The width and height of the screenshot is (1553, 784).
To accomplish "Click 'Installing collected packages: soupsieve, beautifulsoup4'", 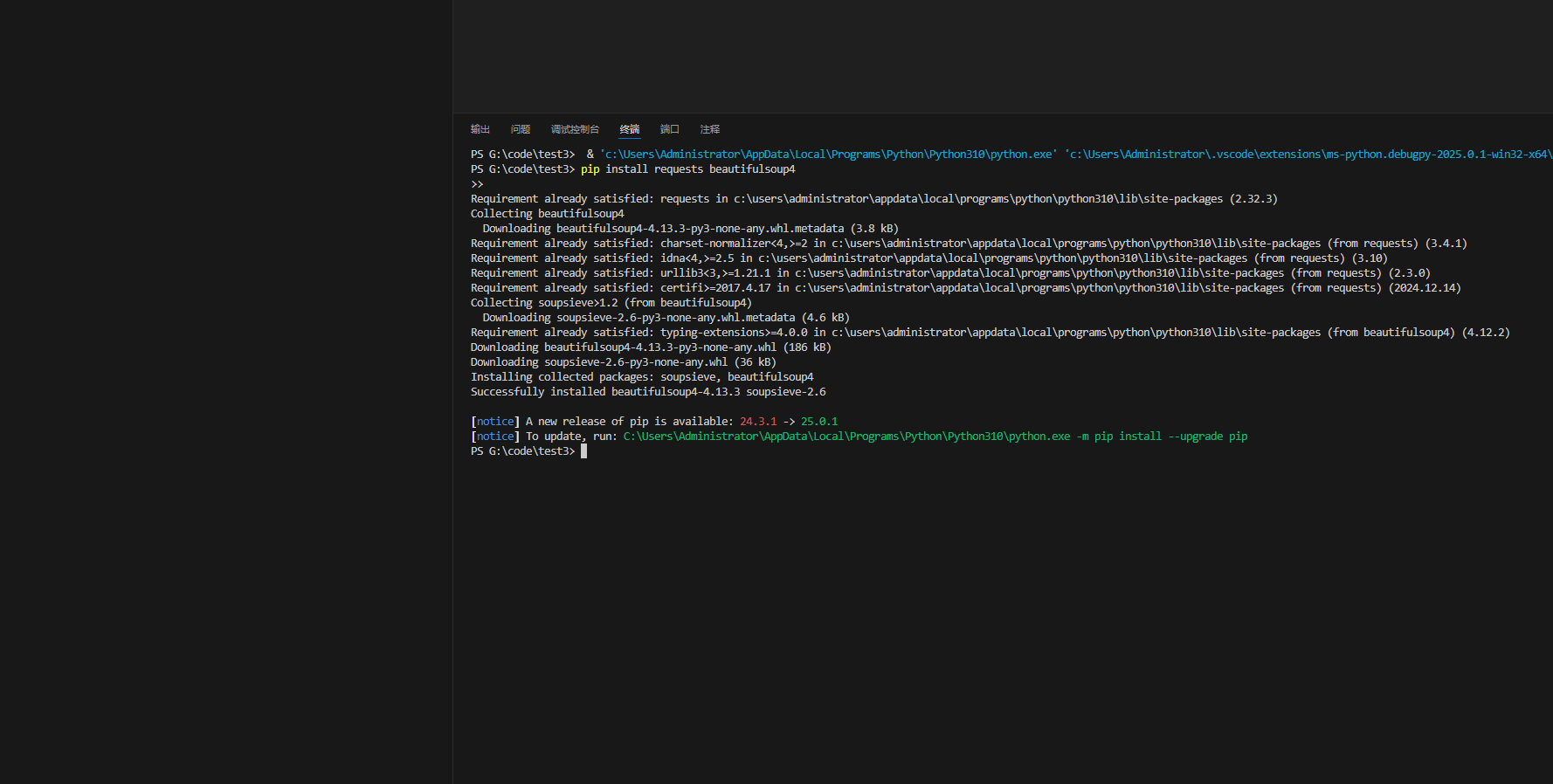I will pos(642,377).
